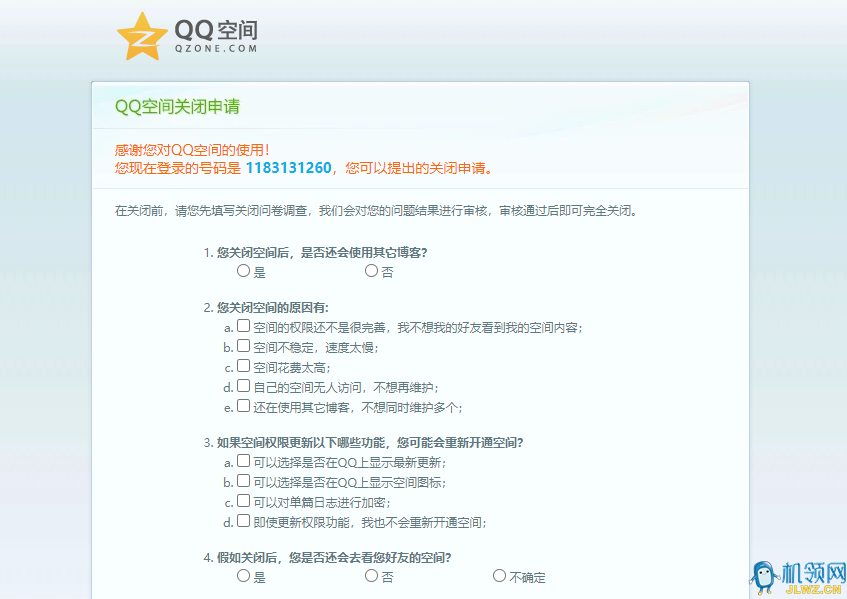Image resolution: width=847 pixels, height=599 pixels.
Task: Check 可以对单篇日志进行加密 option
Action: click(244, 501)
